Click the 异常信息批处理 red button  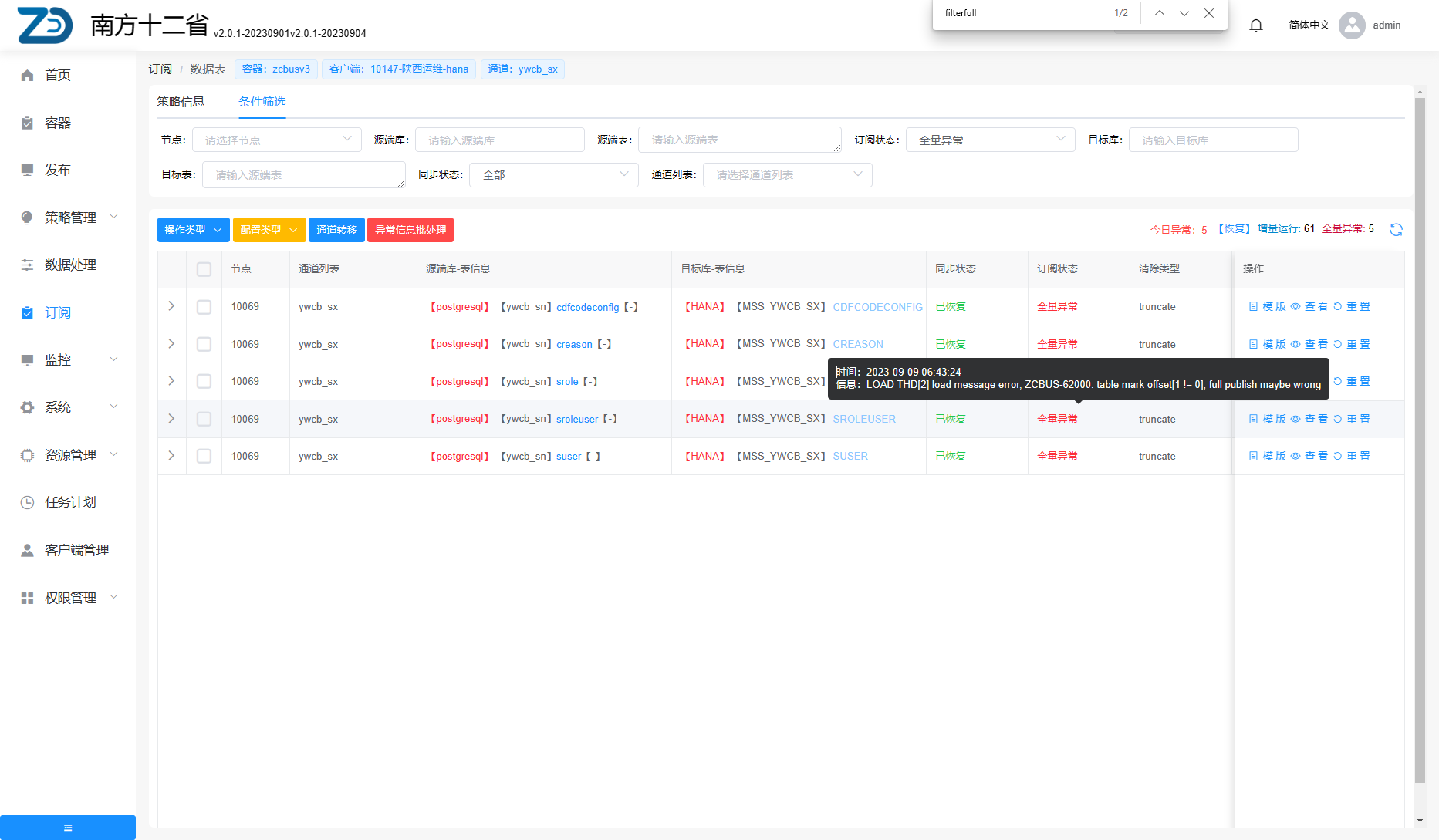tap(410, 230)
